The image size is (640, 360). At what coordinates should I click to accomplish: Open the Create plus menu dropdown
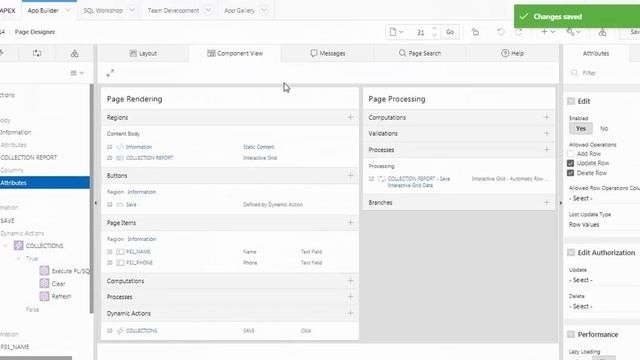tap(548, 32)
